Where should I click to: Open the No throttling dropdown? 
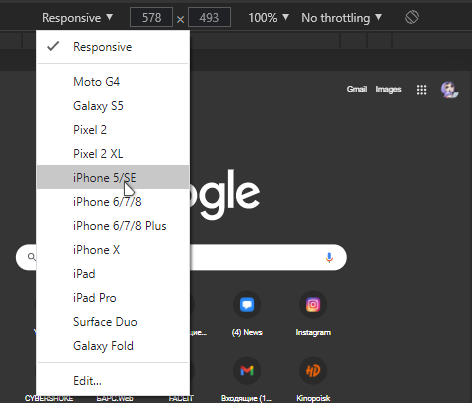click(x=341, y=18)
